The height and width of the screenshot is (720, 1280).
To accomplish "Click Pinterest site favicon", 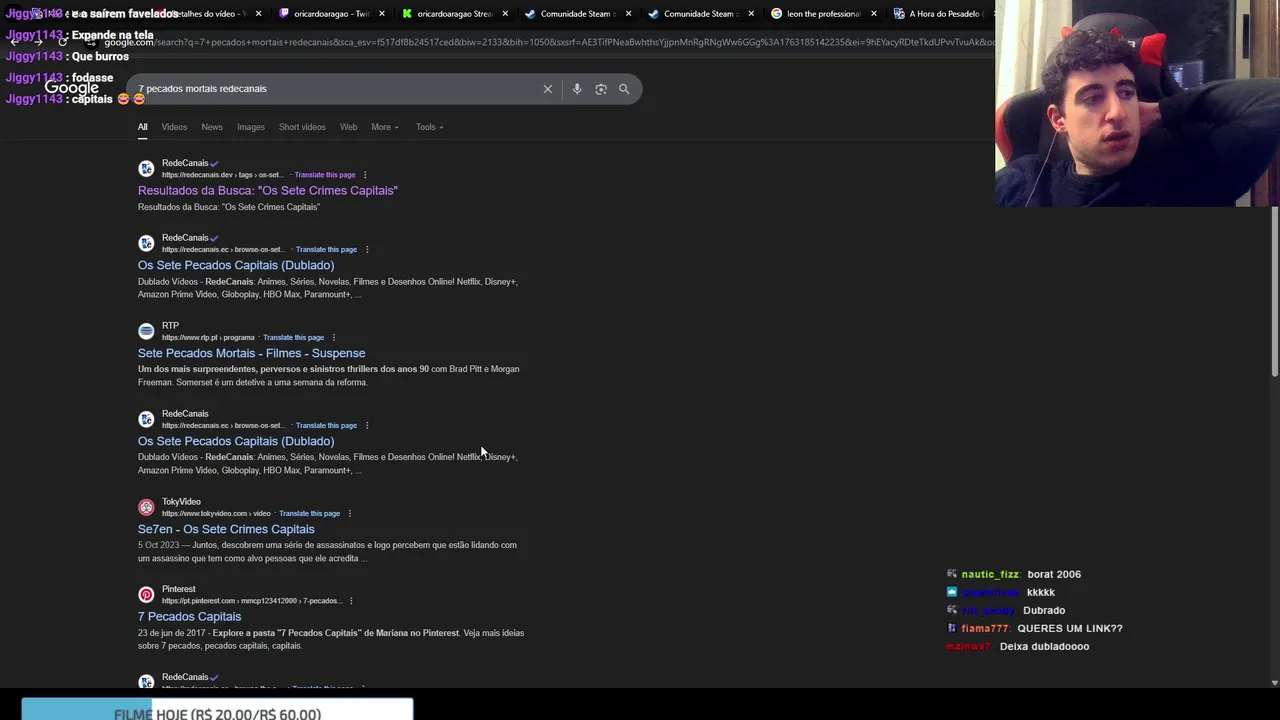I will tap(146, 595).
